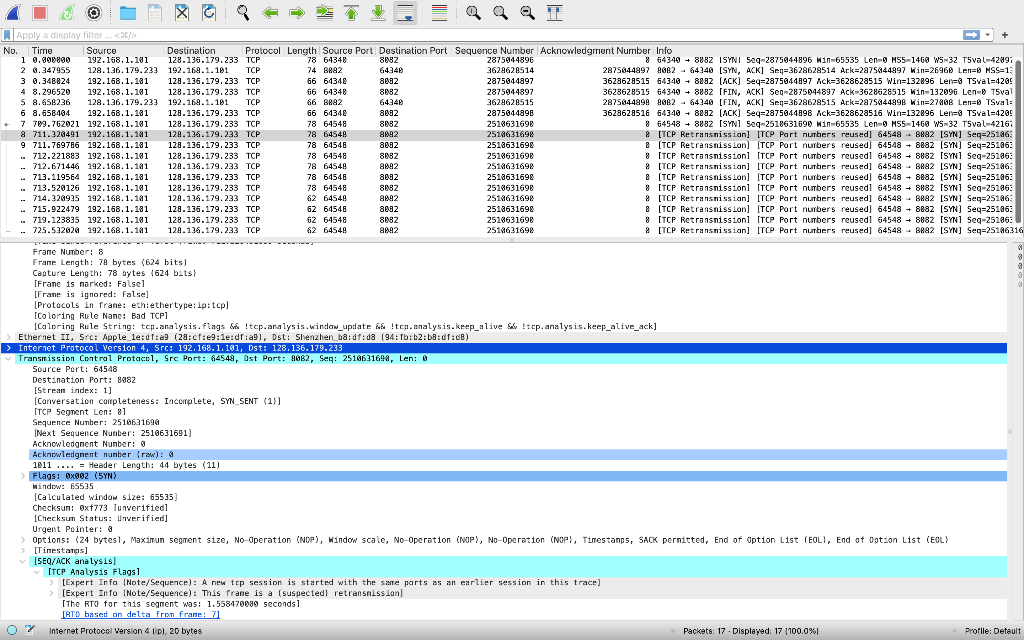Open the capture options dialog

coord(96,12)
